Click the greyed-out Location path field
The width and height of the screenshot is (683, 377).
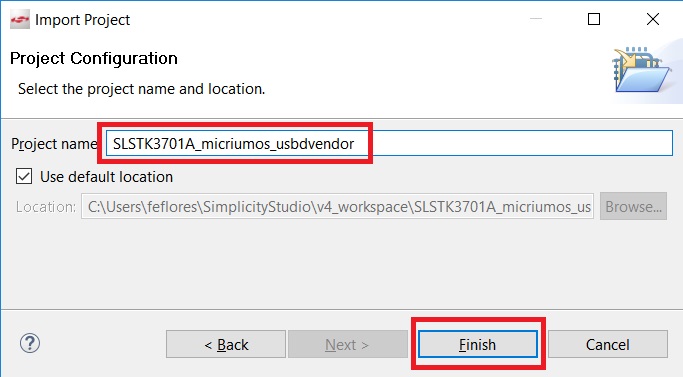click(337, 206)
